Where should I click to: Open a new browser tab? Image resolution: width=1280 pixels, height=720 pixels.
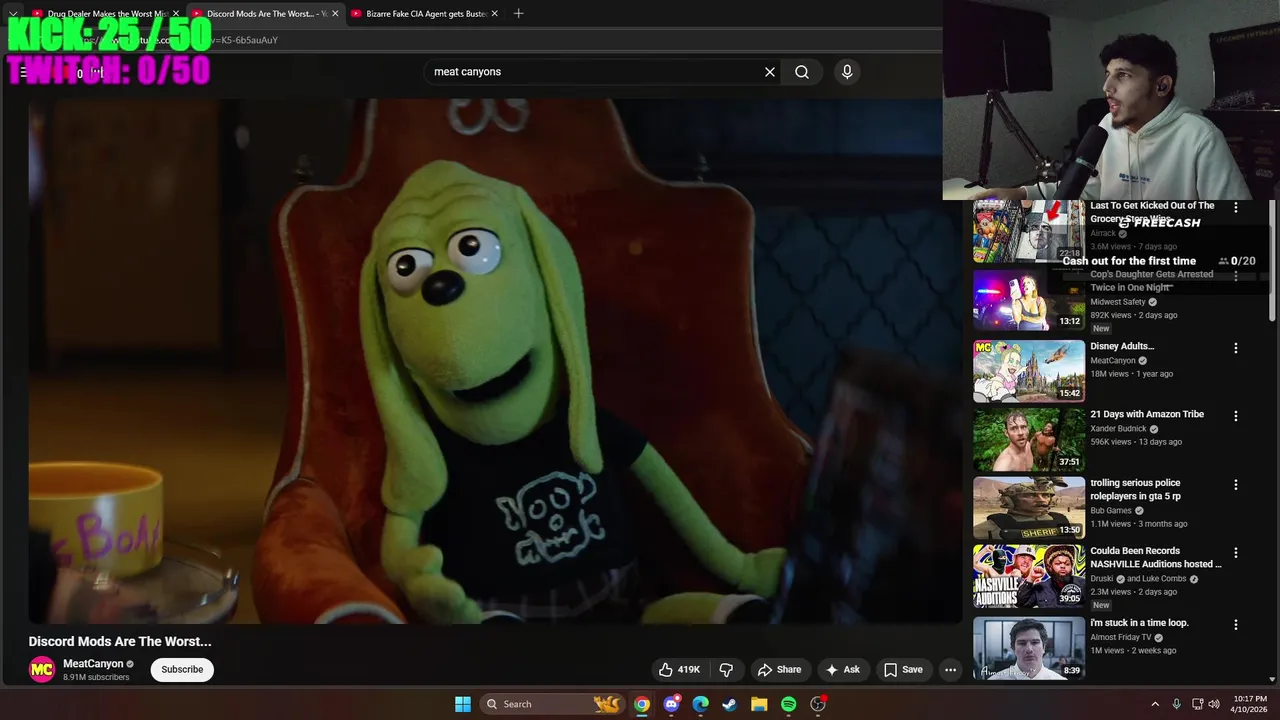coord(518,13)
